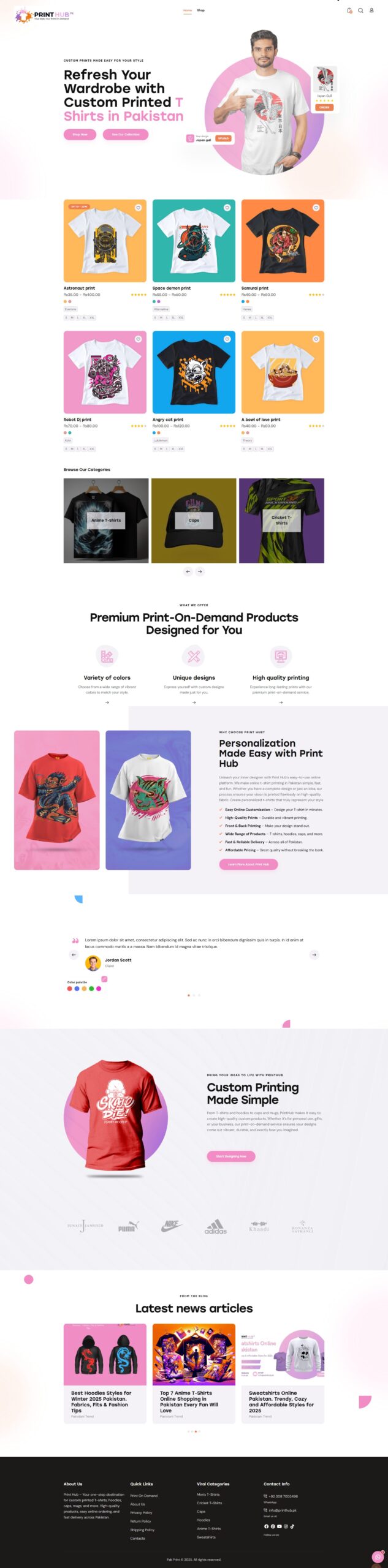This screenshot has height=1568, width=388.
Task: Open the shopping cart icon in header
Action: [349, 10]
